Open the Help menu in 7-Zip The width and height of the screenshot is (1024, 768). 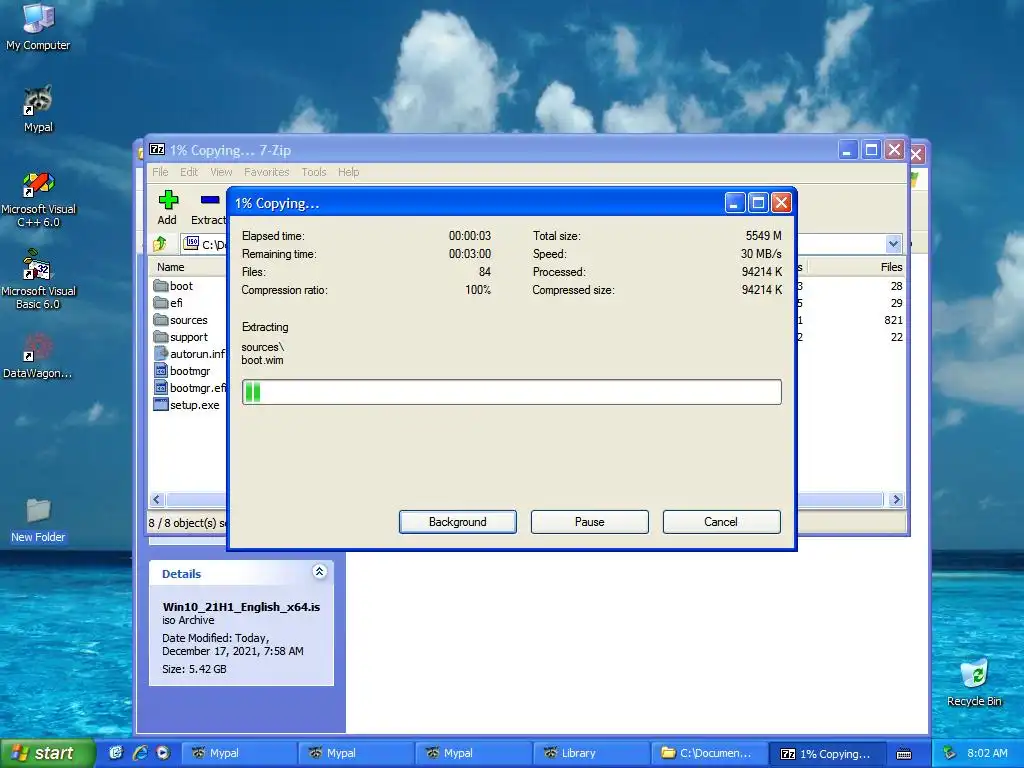pyautogui.click(x=348, y=172)
